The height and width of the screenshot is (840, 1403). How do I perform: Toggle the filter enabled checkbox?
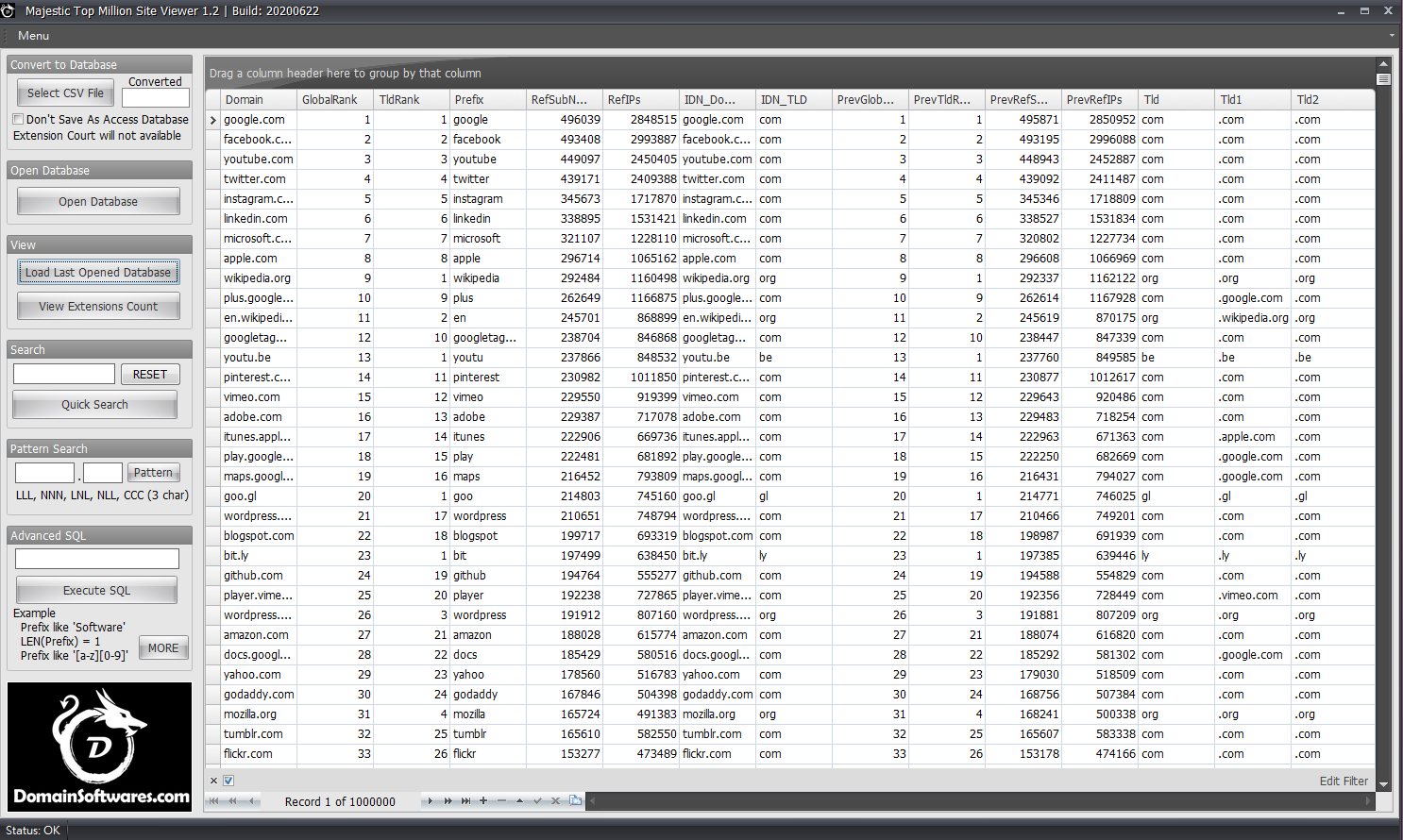tap(228, 781)
